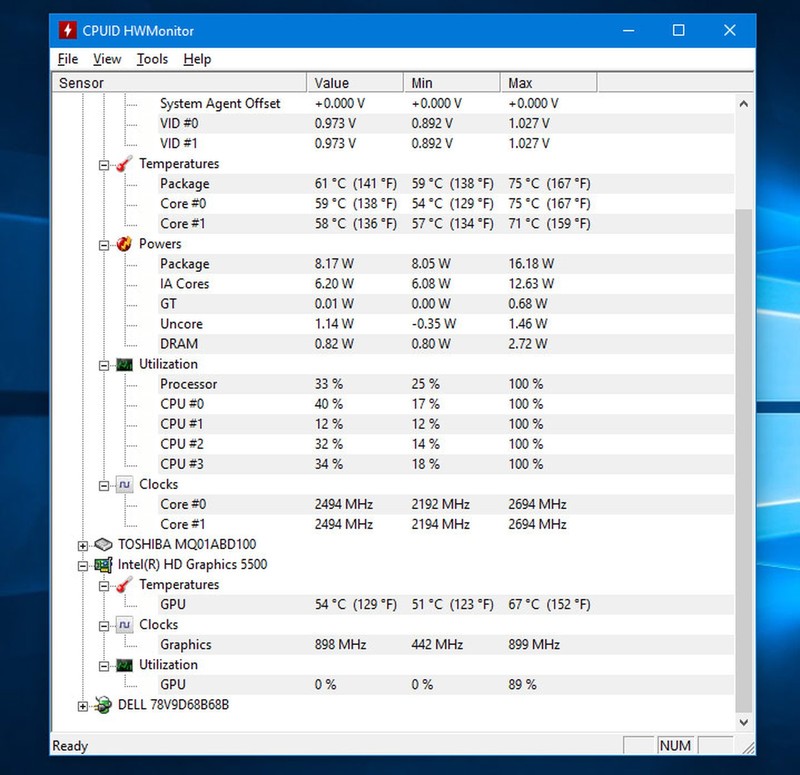Viewport: 800px width, 775px height.
Task: Expand the TOSHIBA MQ01ABD100 tree node
Action: tap(83, 545)
